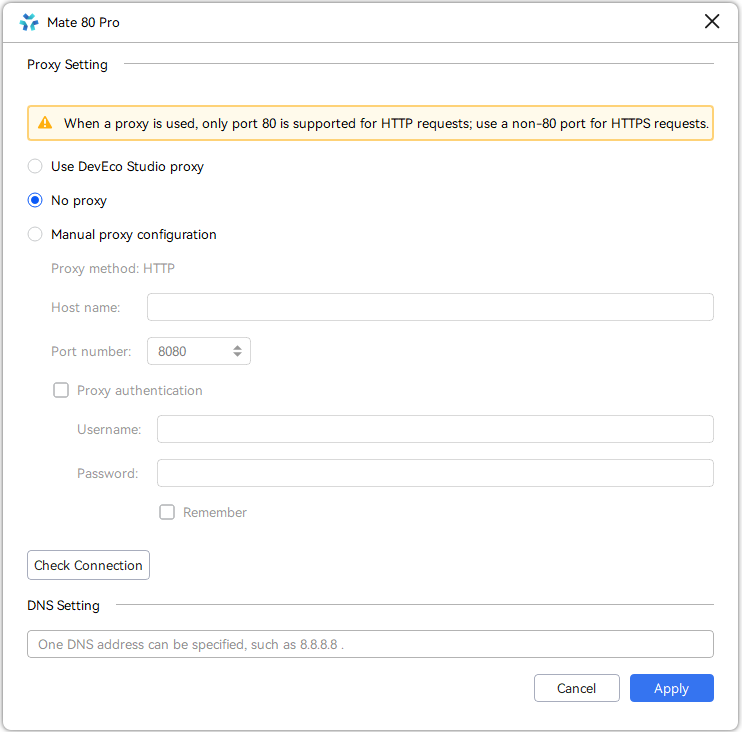Image resolution: width=742 pixels, height=732 pixels.
Task: Apply the proxy settings
Action: pyautogui.click(x=671, y=688)
